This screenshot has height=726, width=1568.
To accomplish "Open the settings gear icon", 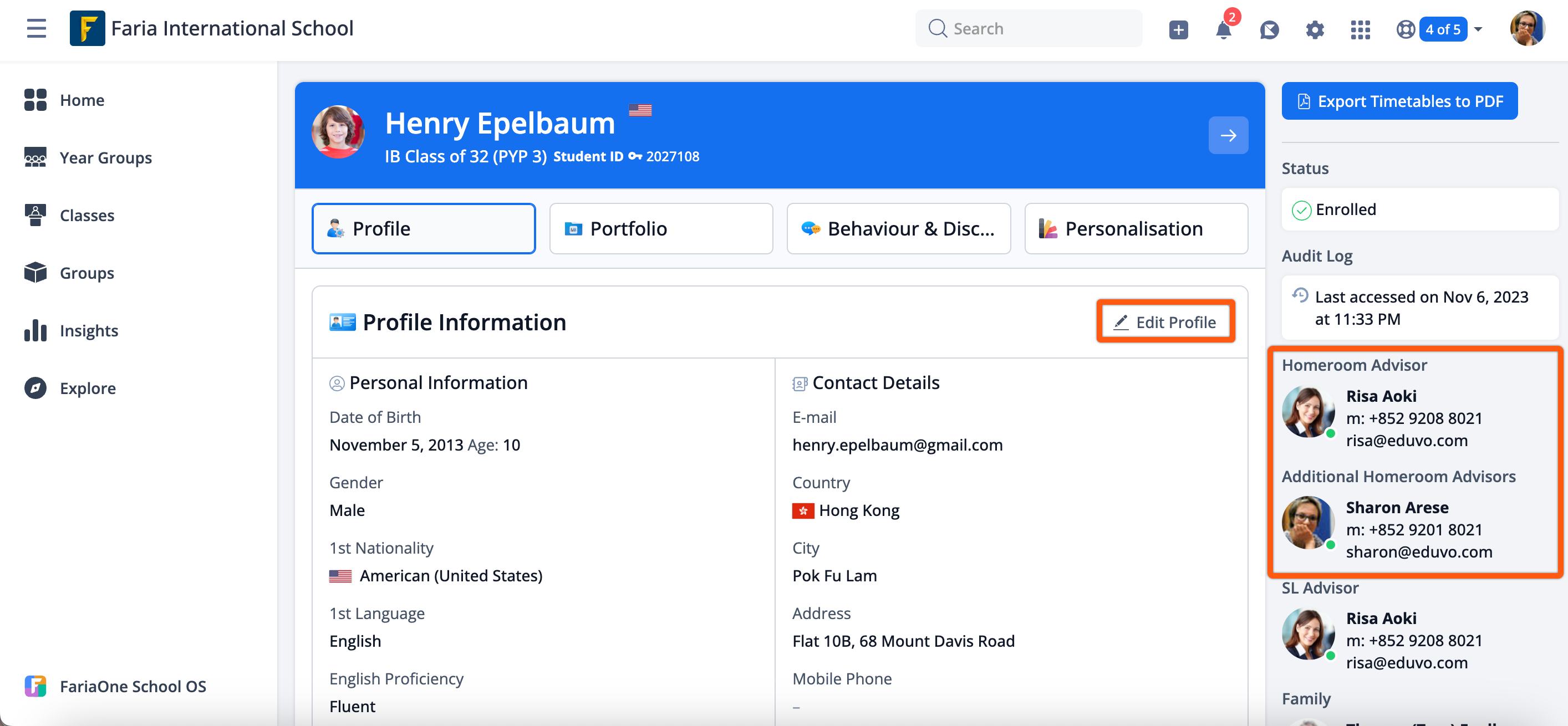I will click(x=1314, y=29).
